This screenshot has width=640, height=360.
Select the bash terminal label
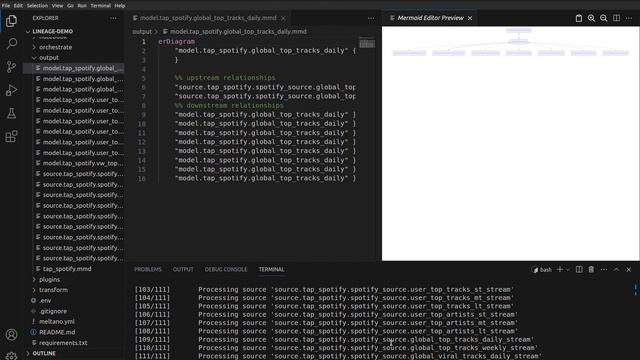tap(542, 269)
